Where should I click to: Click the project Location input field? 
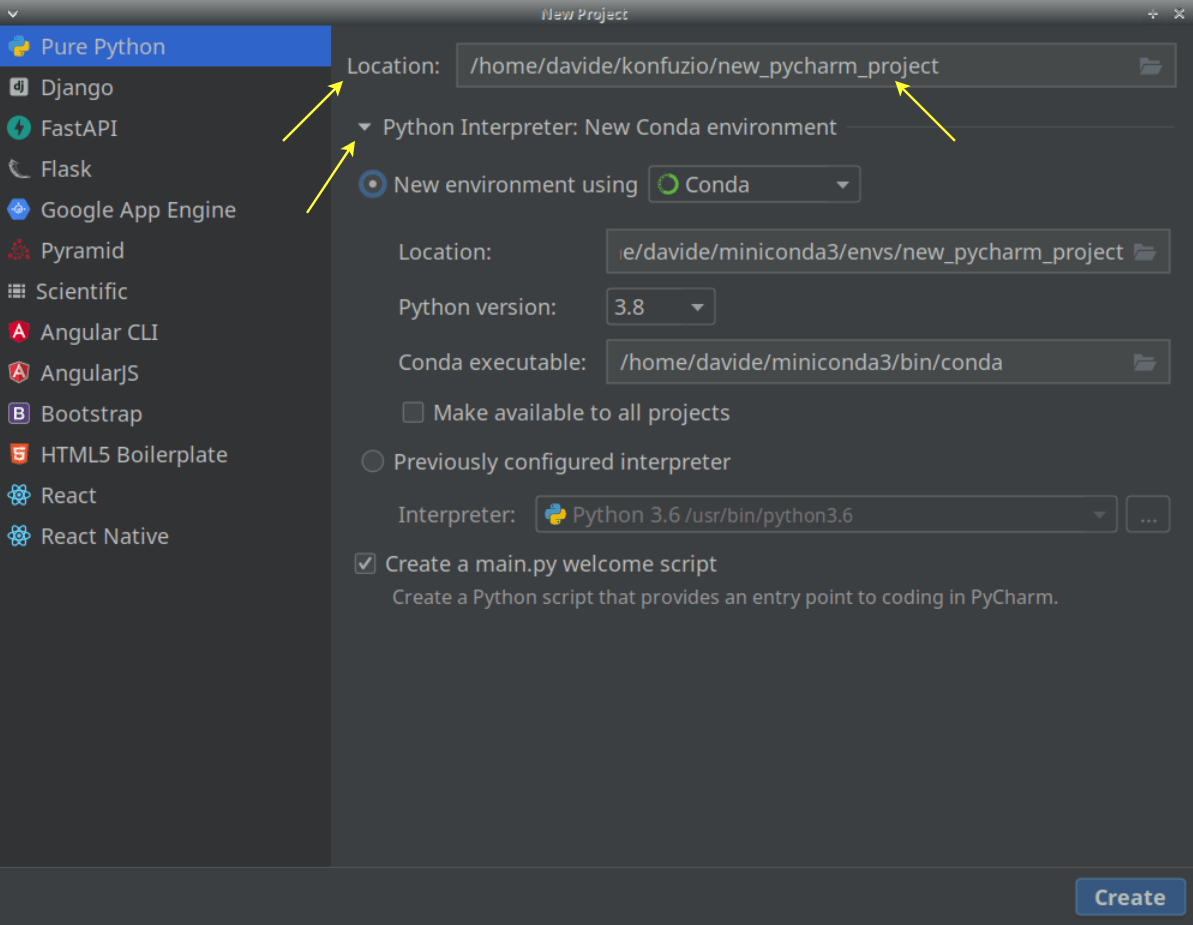(x=750, y=66)
